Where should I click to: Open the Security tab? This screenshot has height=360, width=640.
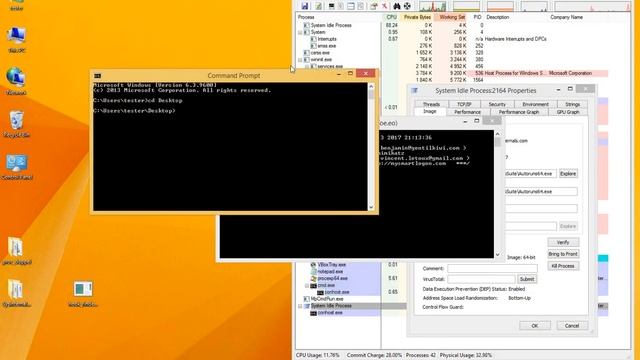tap(497, 104)
